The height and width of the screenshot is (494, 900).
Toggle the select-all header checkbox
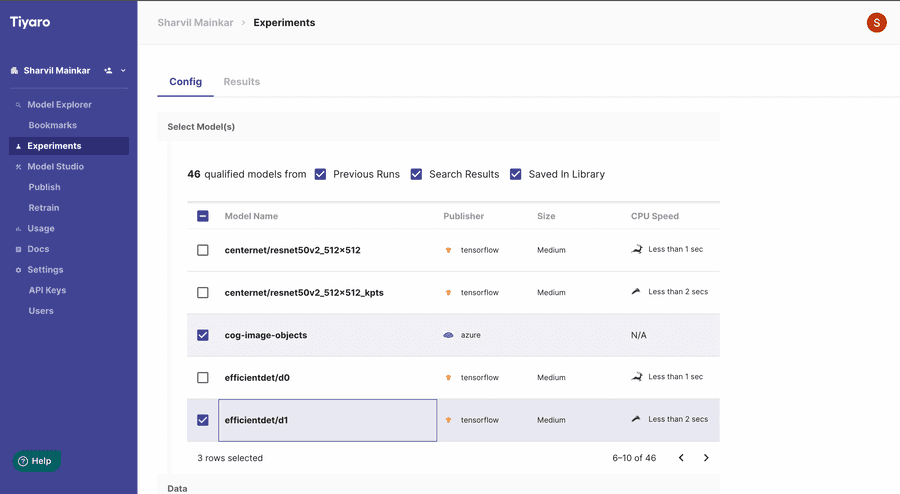tap(203, 216)
